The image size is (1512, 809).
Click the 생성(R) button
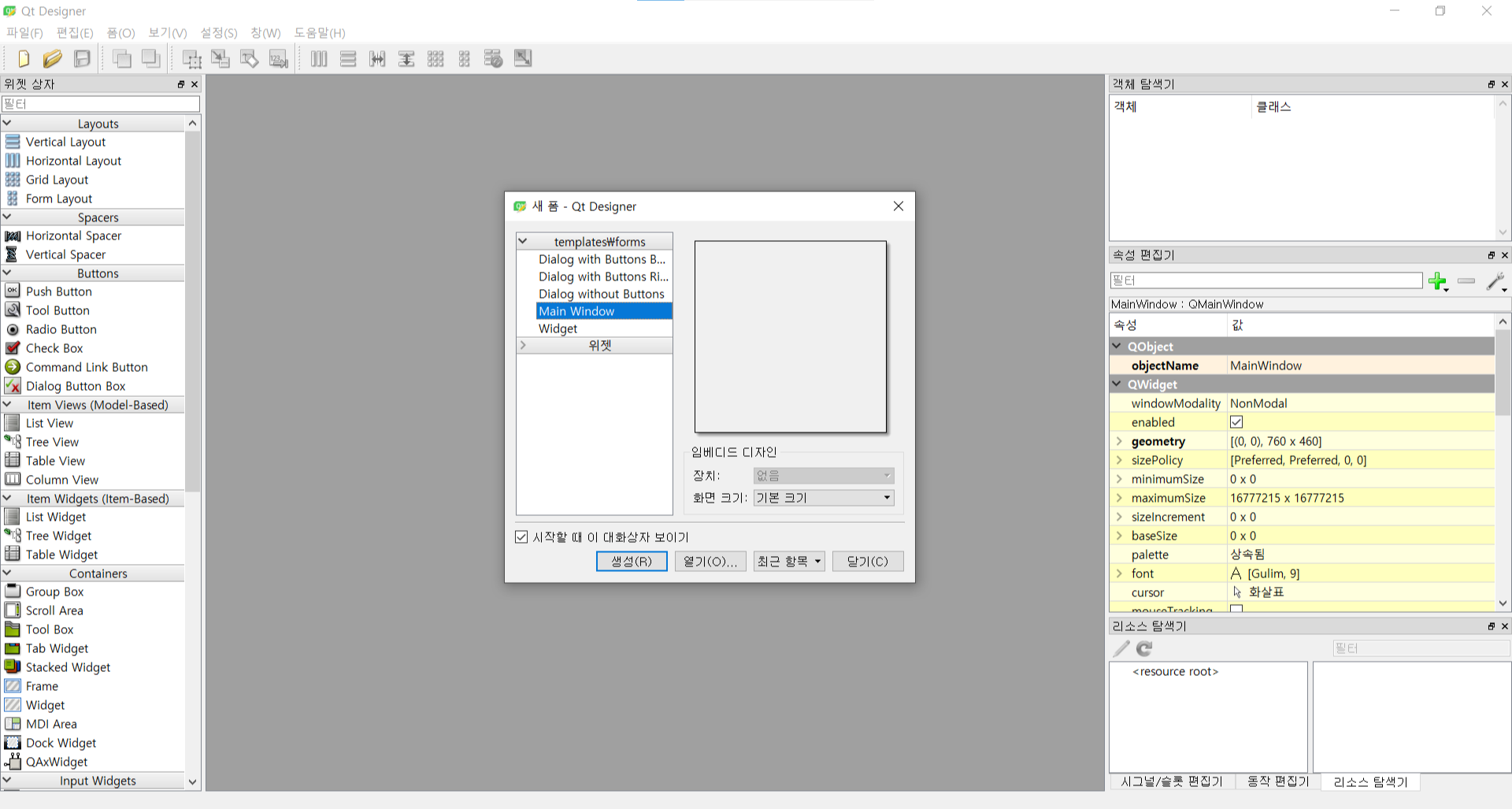632,562
